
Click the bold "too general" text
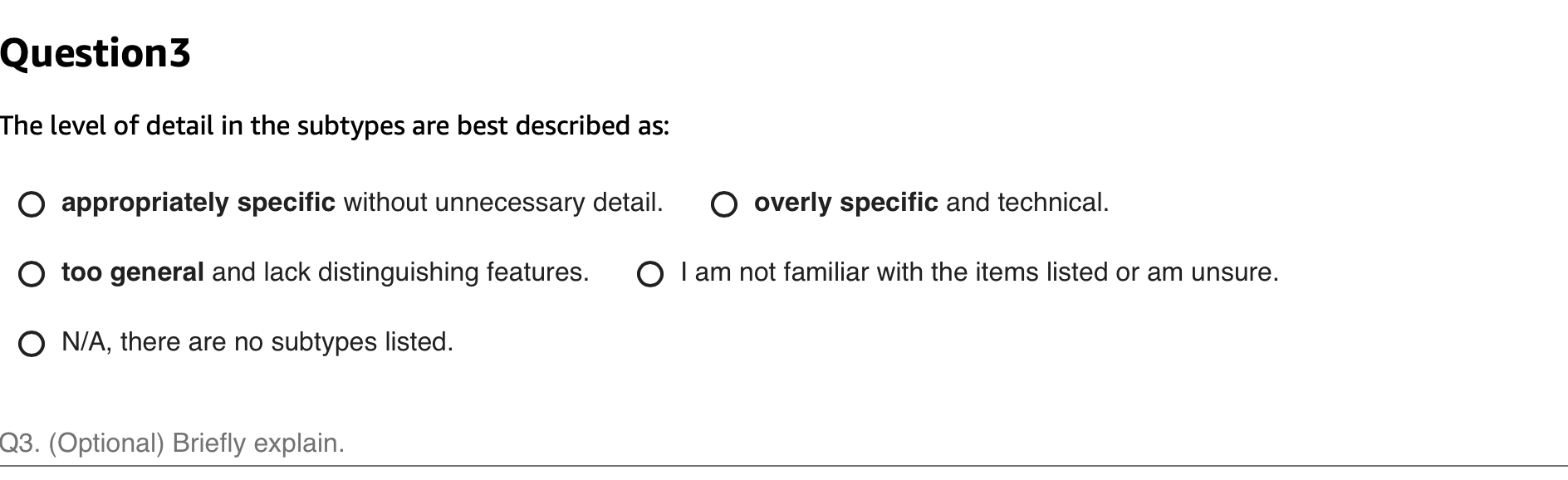133,272
